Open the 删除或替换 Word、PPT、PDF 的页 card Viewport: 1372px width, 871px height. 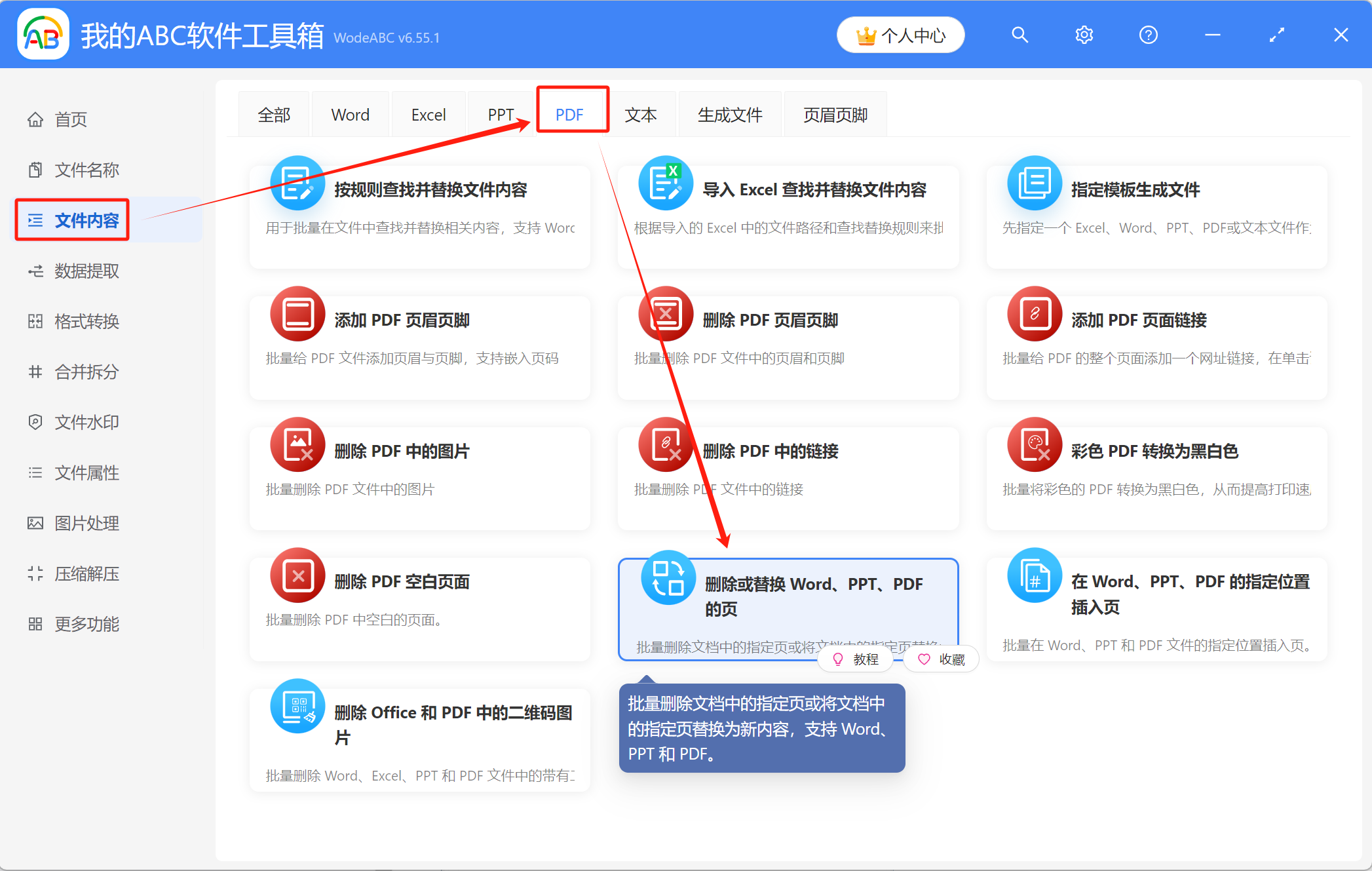pos(786,596)
